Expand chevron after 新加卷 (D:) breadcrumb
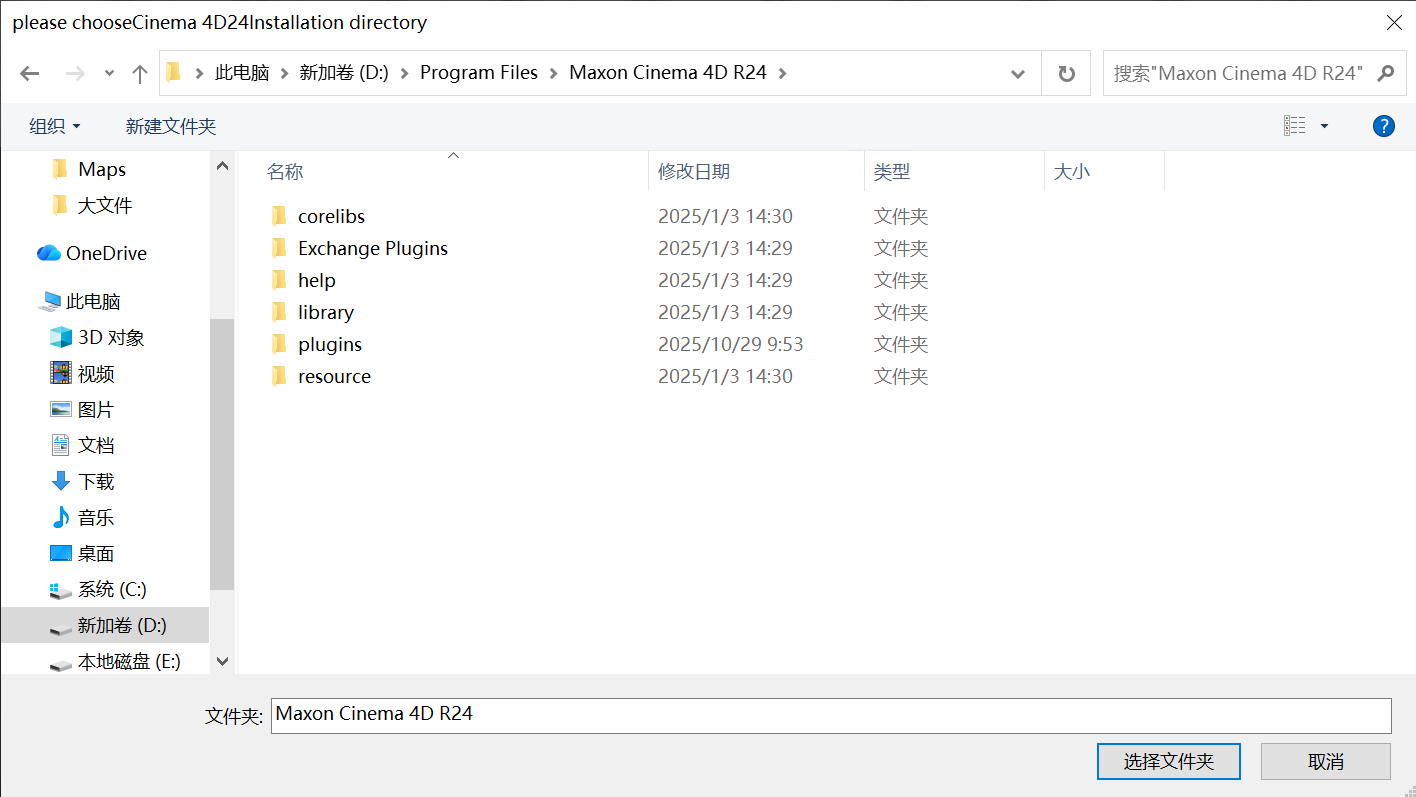Viewport: 1416px width, 797px height. (x=404, y=73)
